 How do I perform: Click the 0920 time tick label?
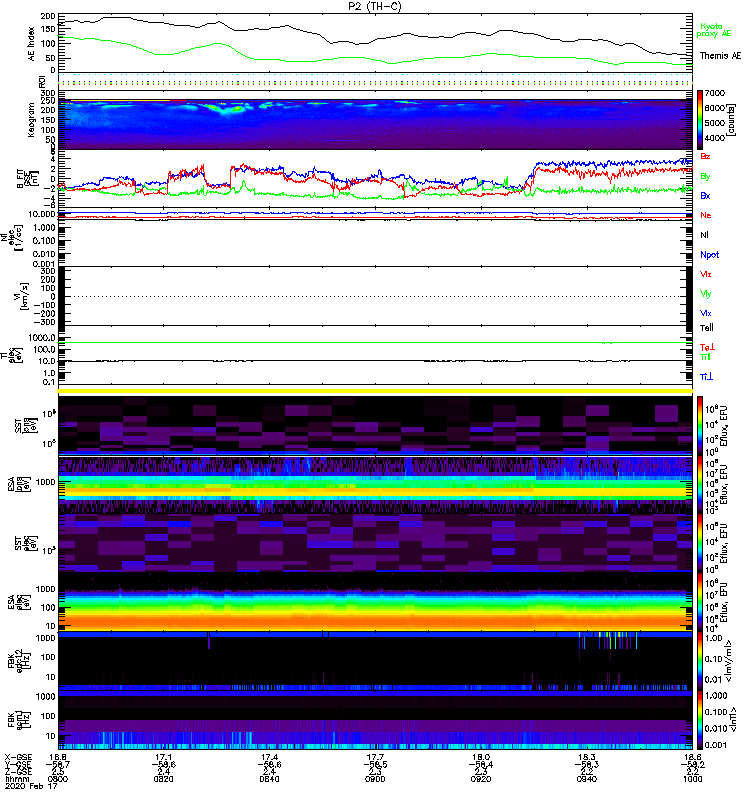(x=481, y=779)
